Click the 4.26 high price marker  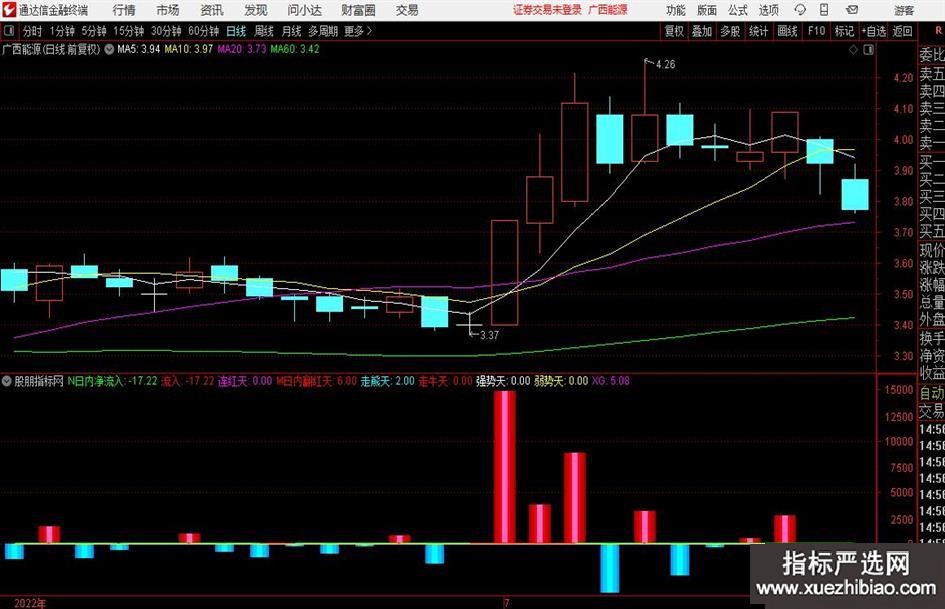click(x=665, y=64)
